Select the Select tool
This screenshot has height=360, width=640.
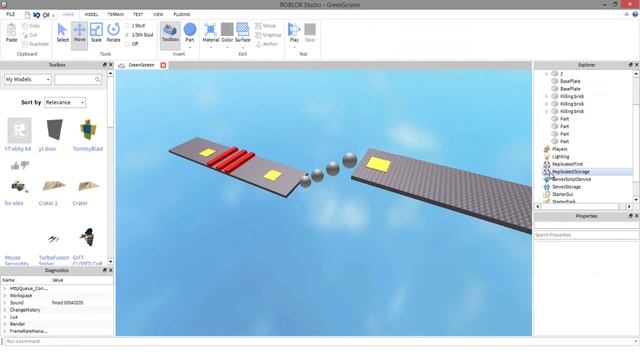(62, 33)
